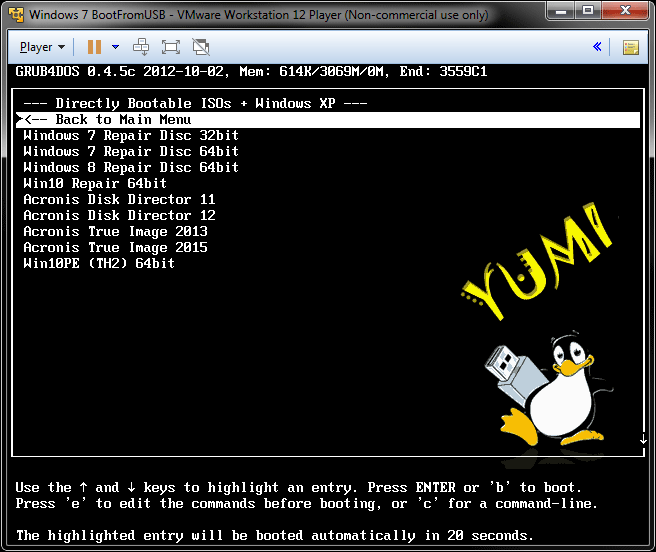The height and width of the screenshot is (552, 656).
Task: Select Windows 8 Repair Disc 64bit
Action: 131,167
